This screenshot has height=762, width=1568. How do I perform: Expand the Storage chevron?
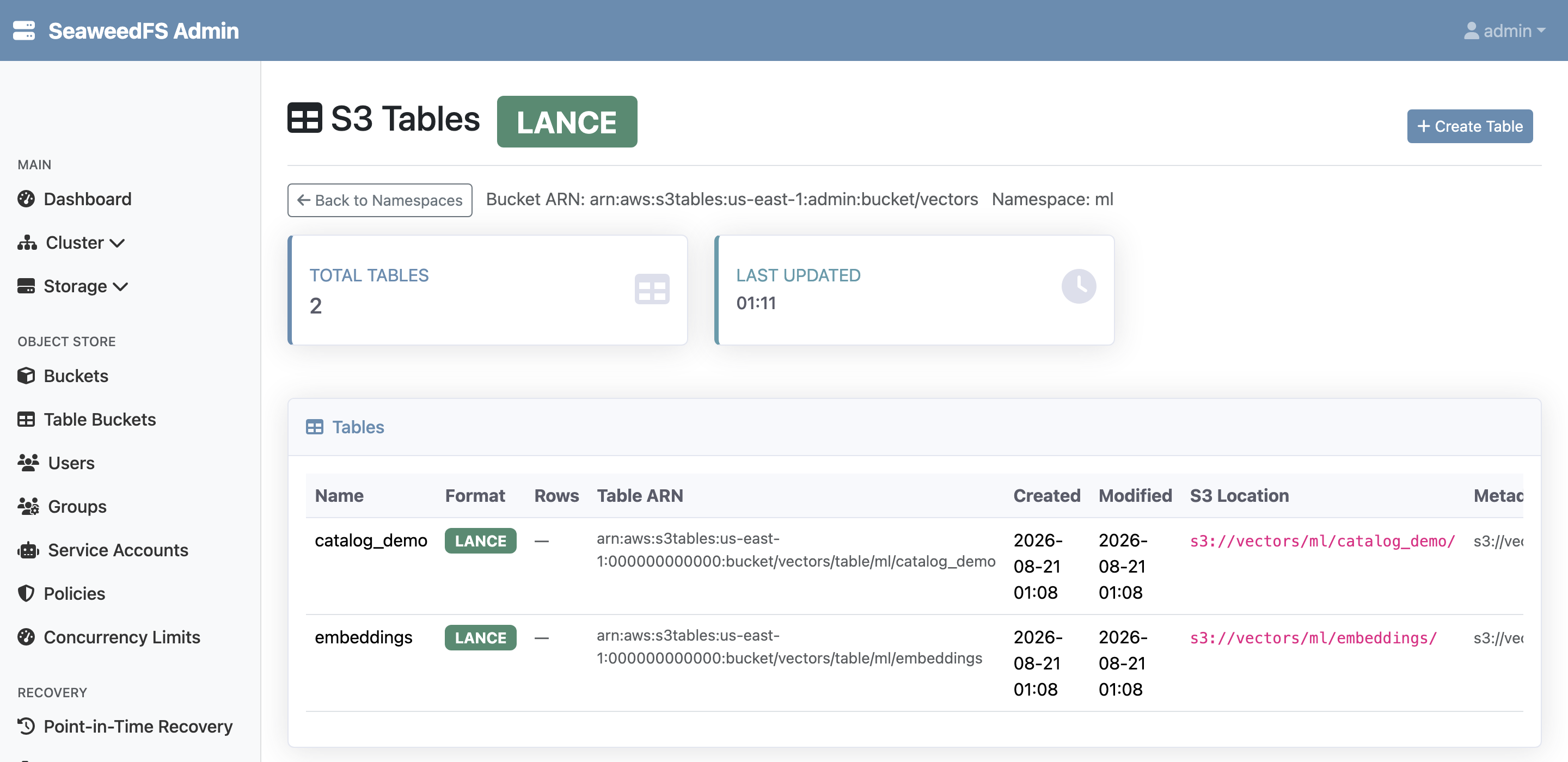pos(120,287)
